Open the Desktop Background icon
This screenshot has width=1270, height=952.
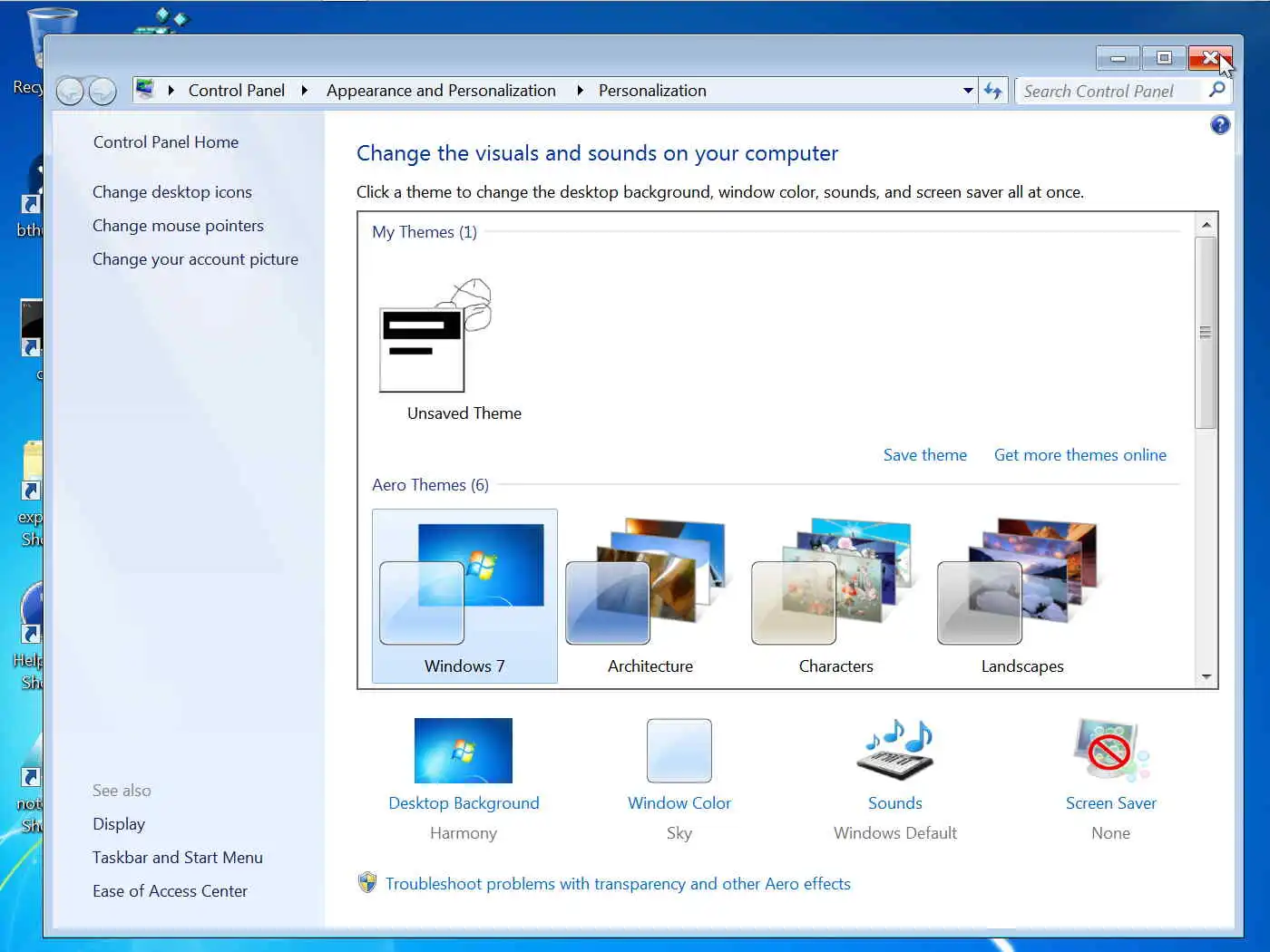[x=463, y=751]
